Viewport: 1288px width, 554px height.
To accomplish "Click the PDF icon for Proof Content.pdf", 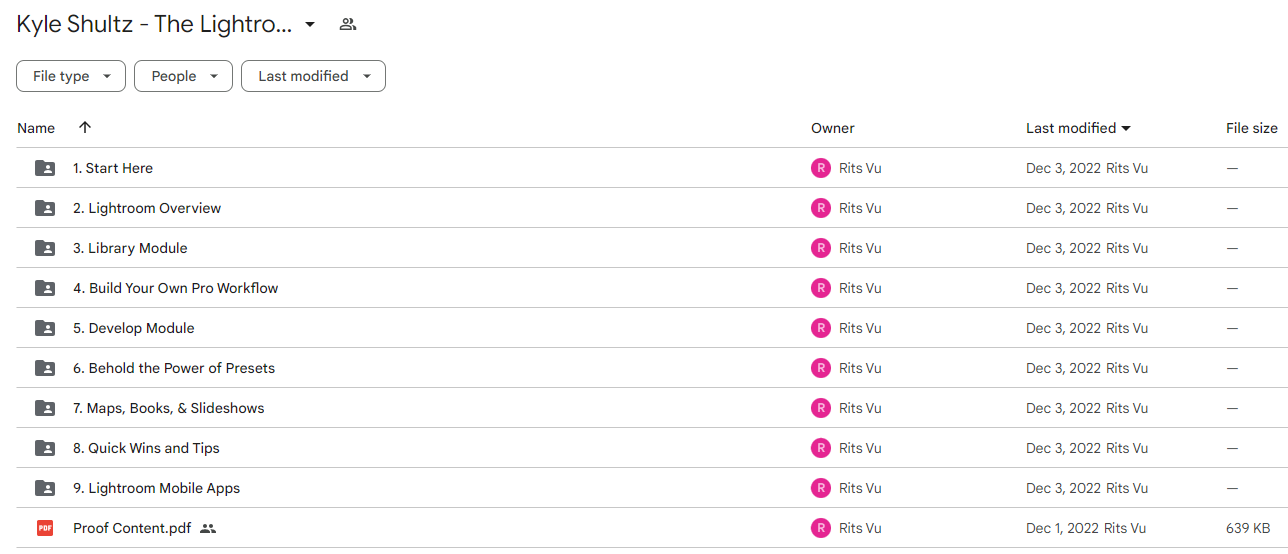I will pos(45,528).
